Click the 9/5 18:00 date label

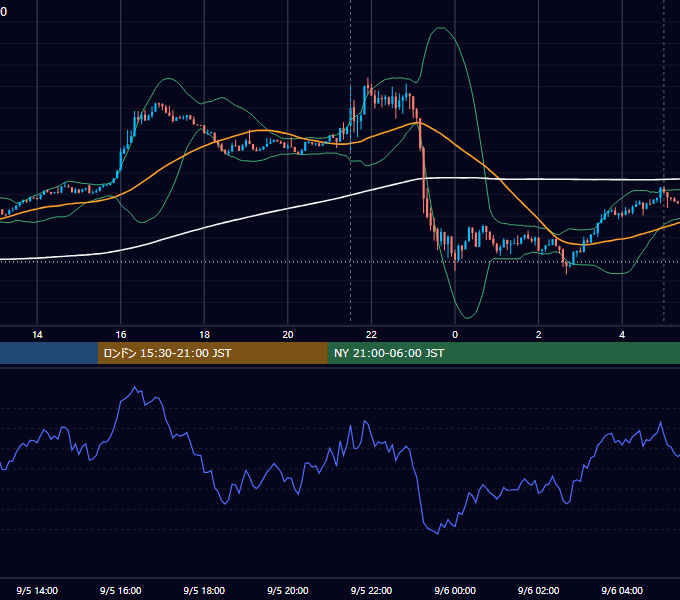tap(204, 591)
